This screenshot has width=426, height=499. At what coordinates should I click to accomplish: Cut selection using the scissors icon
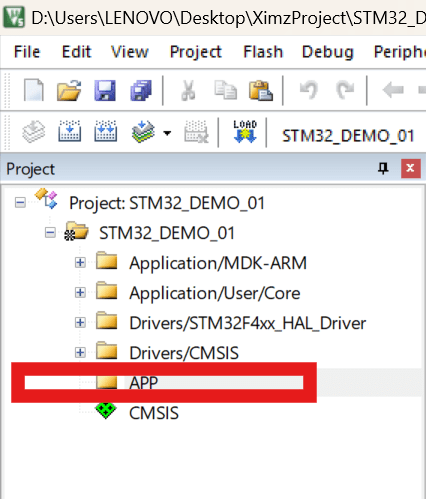point(188,90)
